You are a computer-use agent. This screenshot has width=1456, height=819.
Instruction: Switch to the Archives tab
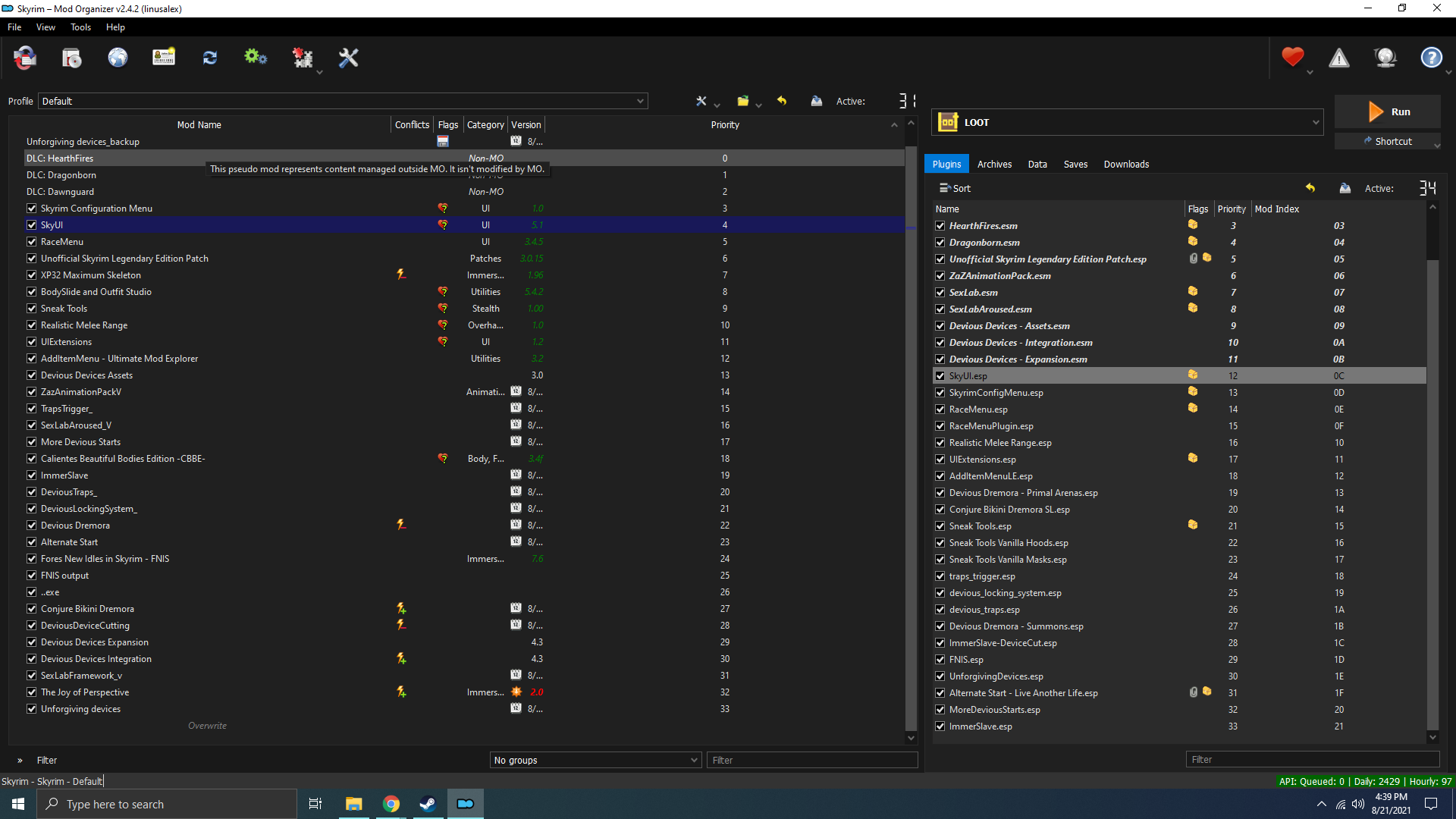pyautogui.click(x=994, y=164)
